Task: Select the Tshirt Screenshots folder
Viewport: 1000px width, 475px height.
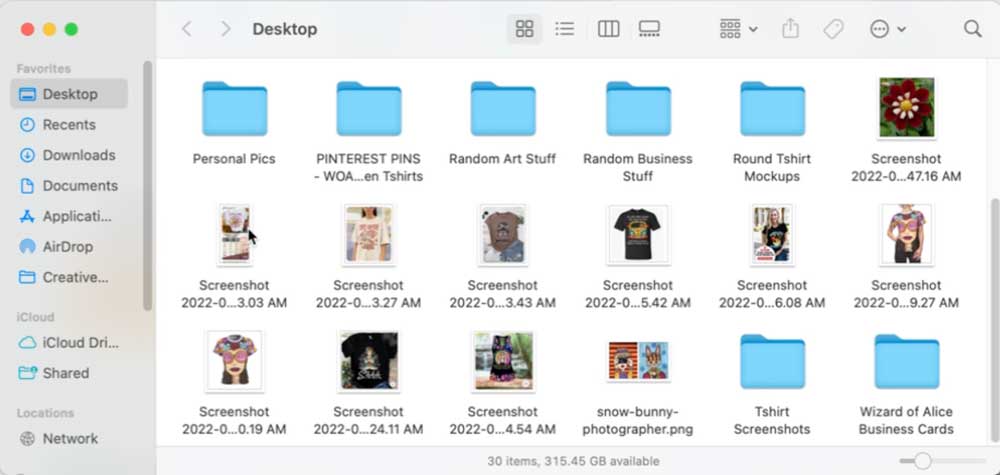Action: tap(772, 362)
